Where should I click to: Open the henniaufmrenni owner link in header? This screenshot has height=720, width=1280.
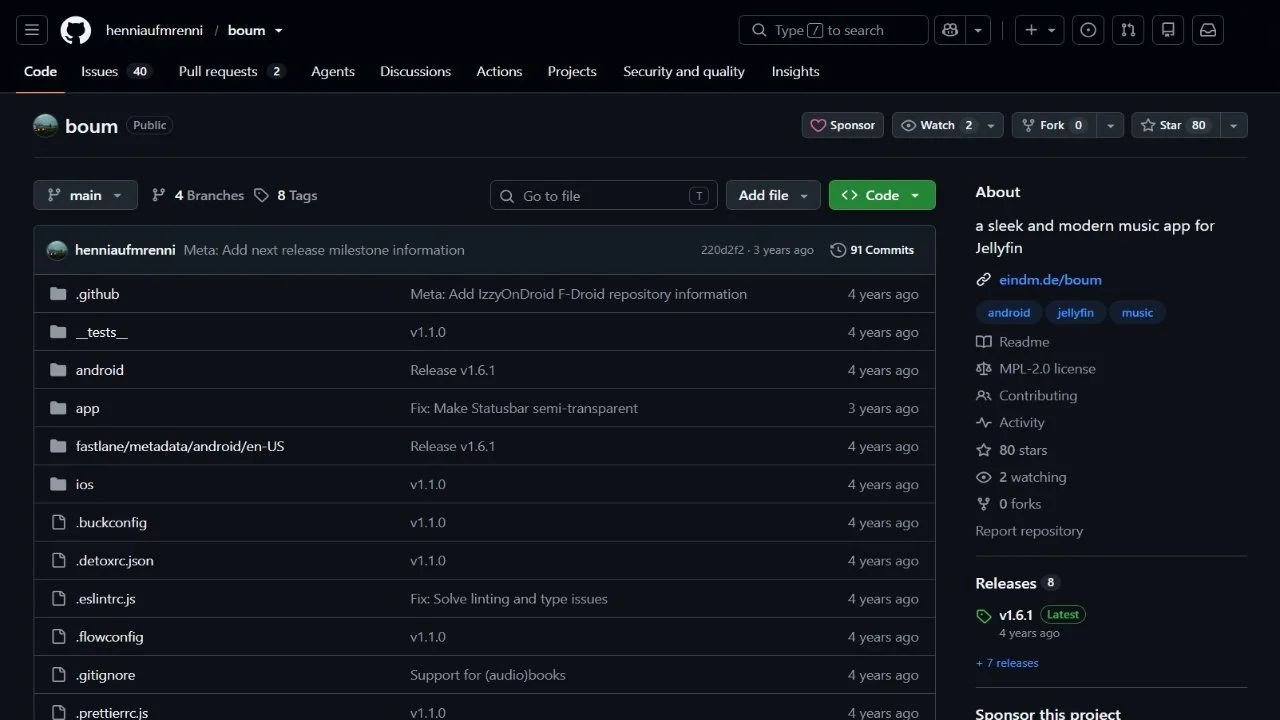154,30
